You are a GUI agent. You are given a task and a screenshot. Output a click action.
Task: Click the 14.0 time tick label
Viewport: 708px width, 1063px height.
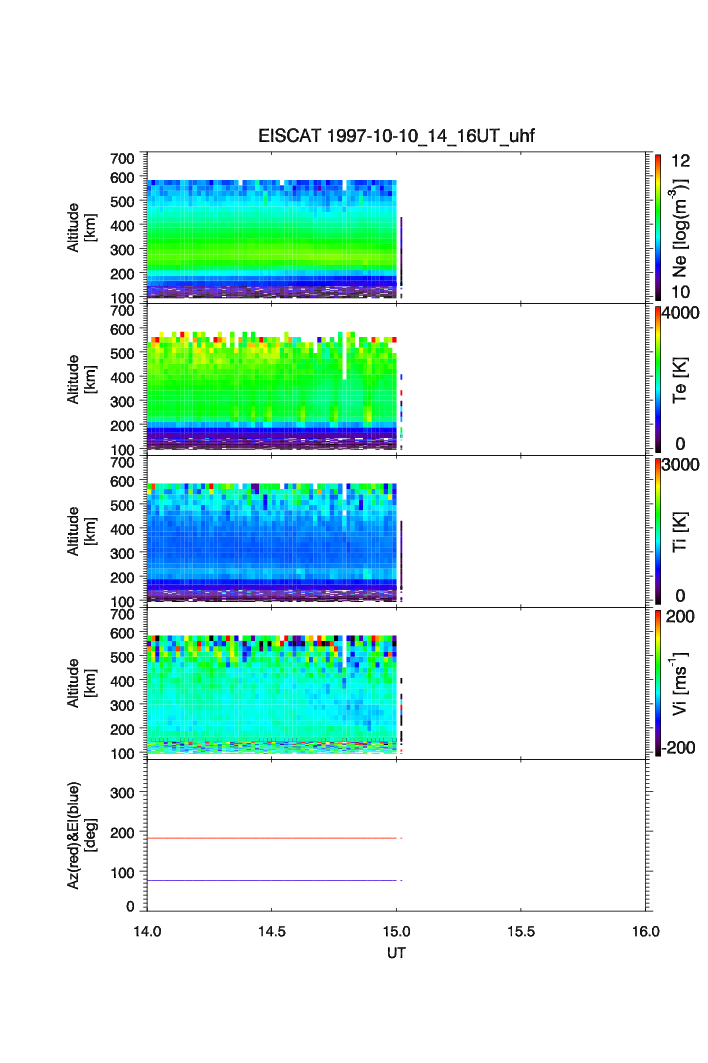coord(147,931)
